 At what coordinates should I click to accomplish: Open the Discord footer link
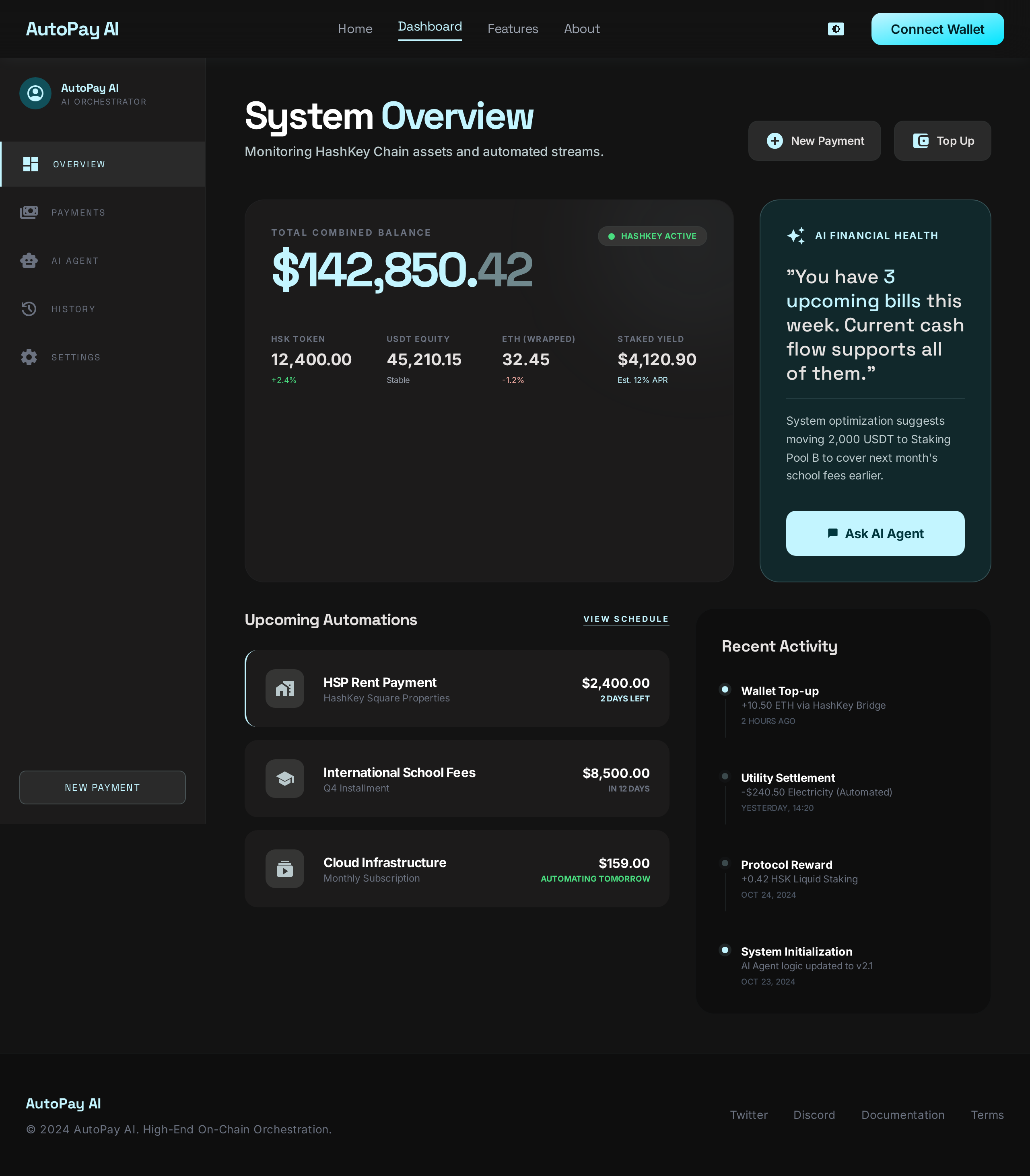coord(814,1114)
